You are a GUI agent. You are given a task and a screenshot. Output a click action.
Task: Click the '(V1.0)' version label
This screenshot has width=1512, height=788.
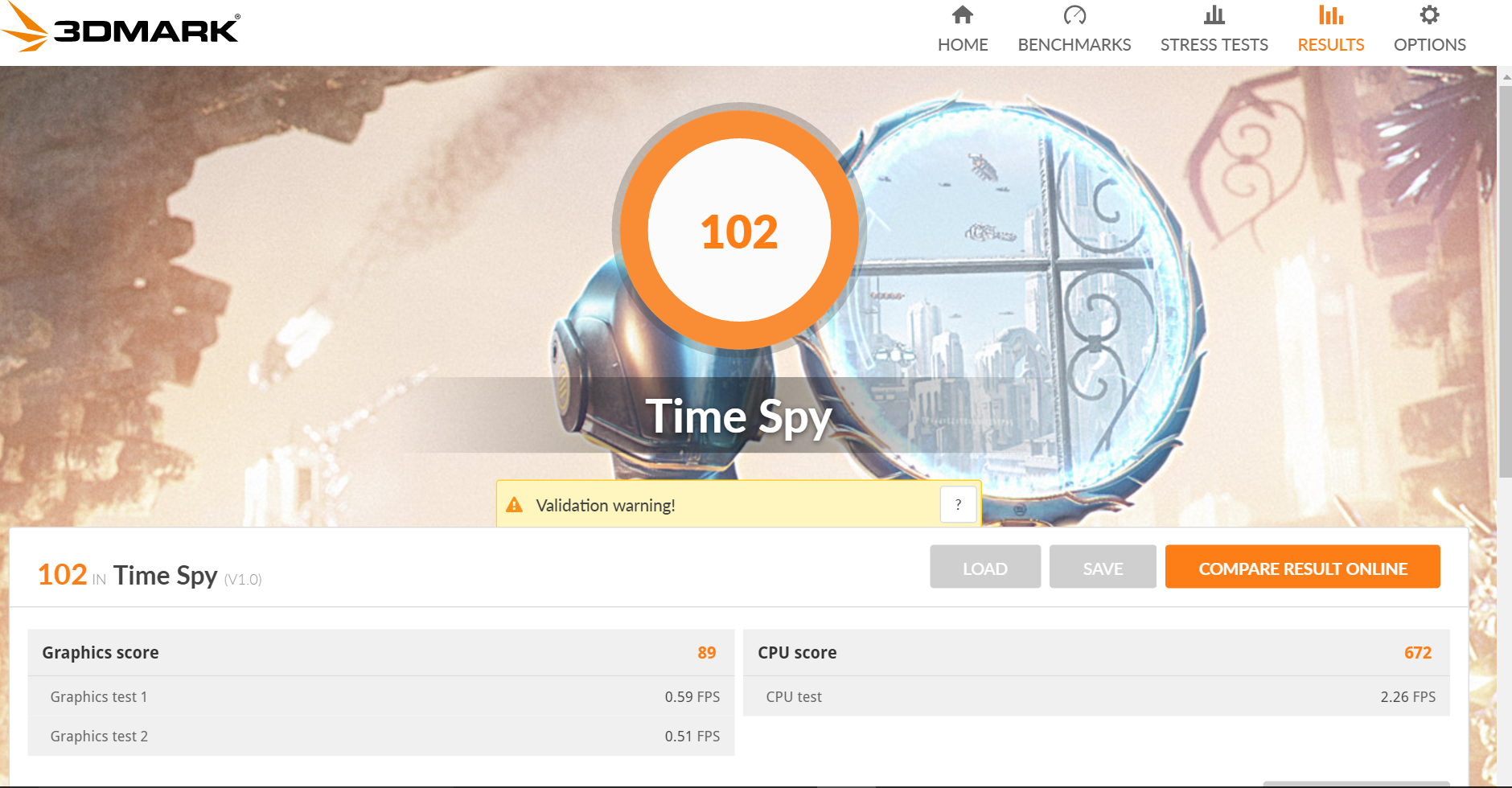pyautogui.click(x=243, y=580)
